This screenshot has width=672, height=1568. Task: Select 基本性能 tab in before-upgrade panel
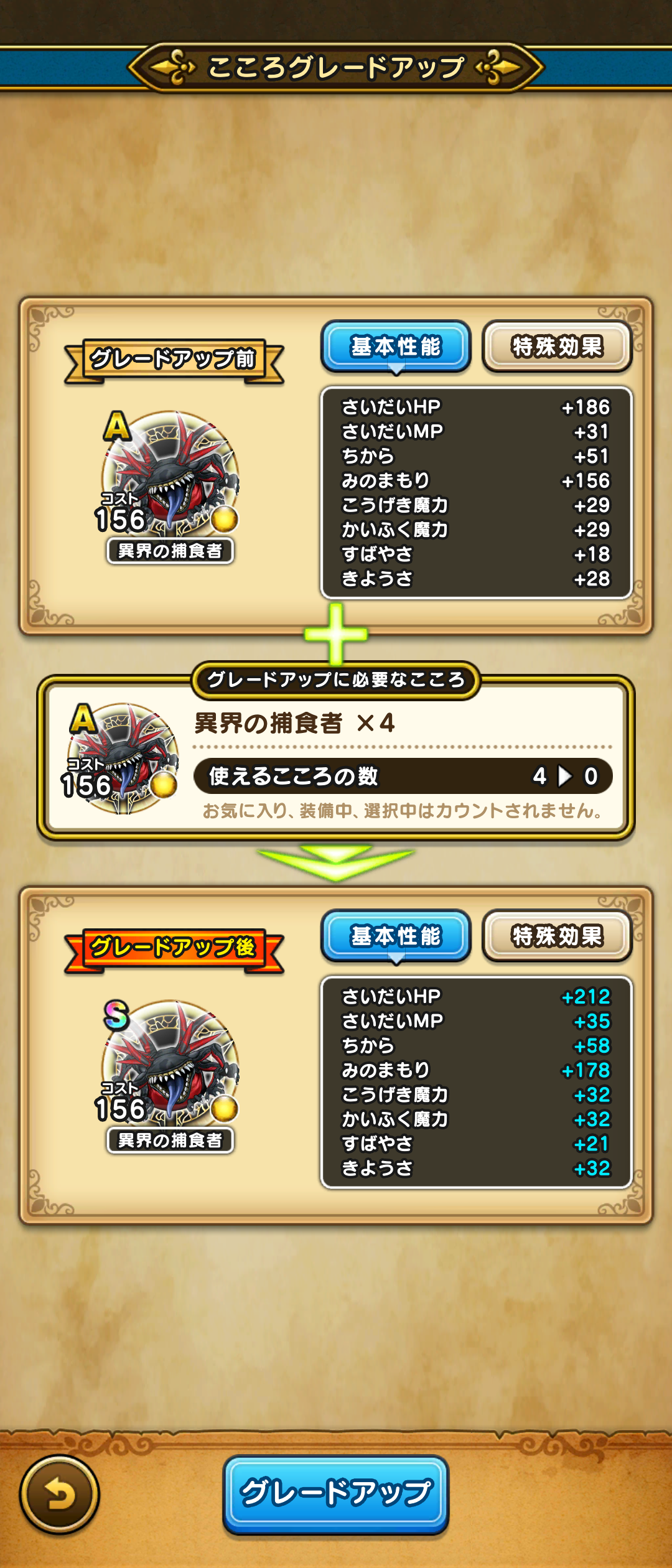396,347
